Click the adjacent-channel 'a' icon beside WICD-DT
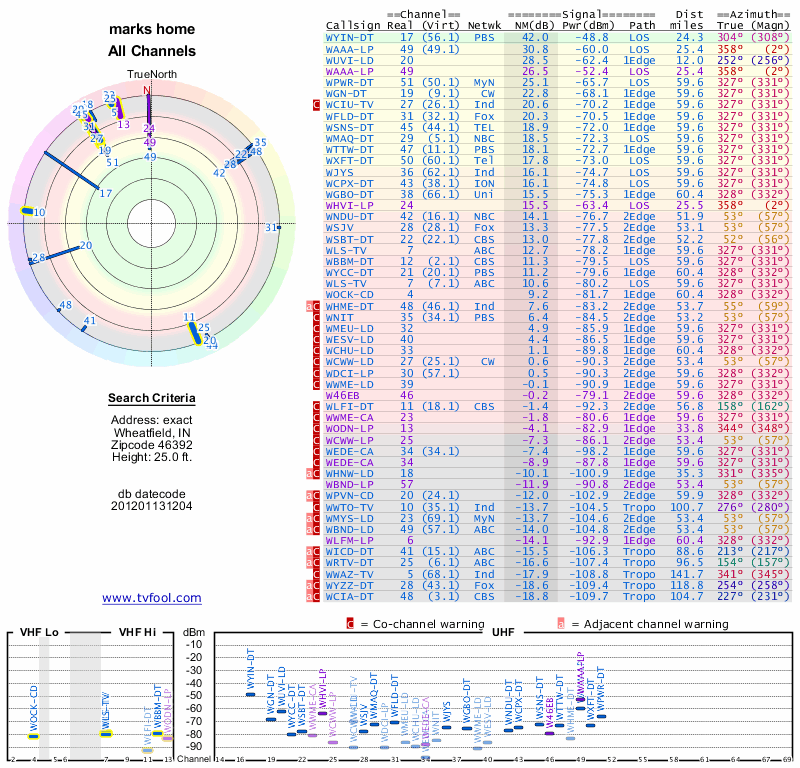800x768 pixels. point(309,552)
